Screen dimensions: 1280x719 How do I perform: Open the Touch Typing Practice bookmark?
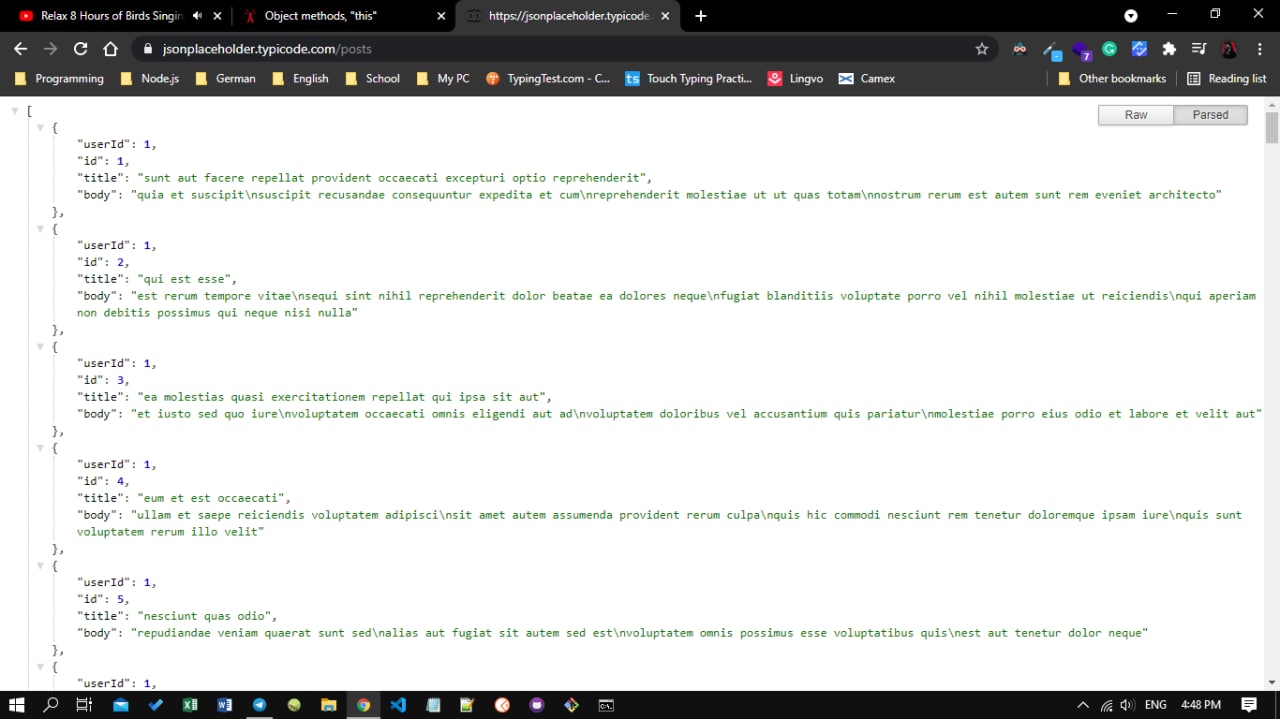[x=689, y=78]
